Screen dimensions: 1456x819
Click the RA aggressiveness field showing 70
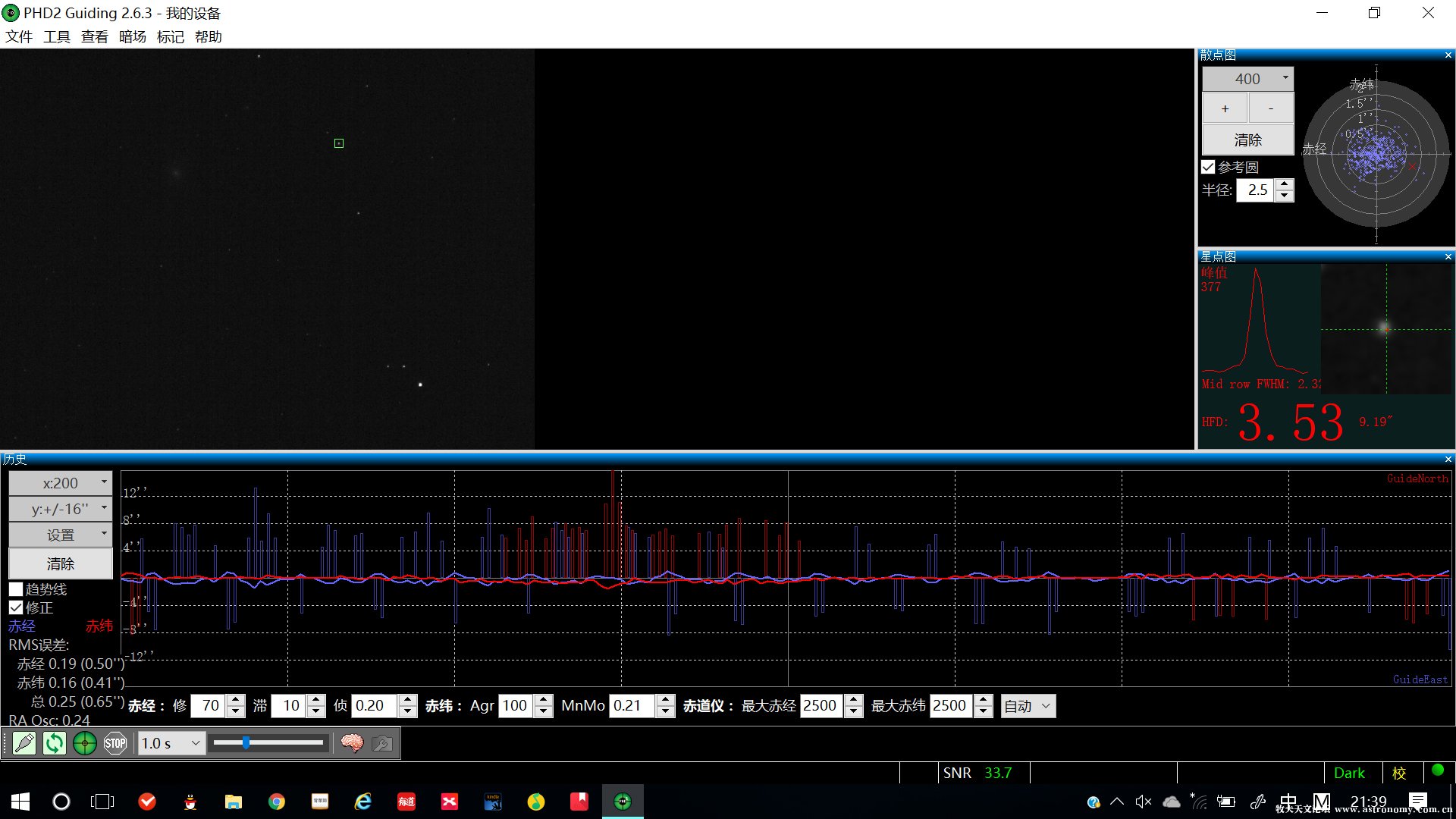[x=209, y=706]
